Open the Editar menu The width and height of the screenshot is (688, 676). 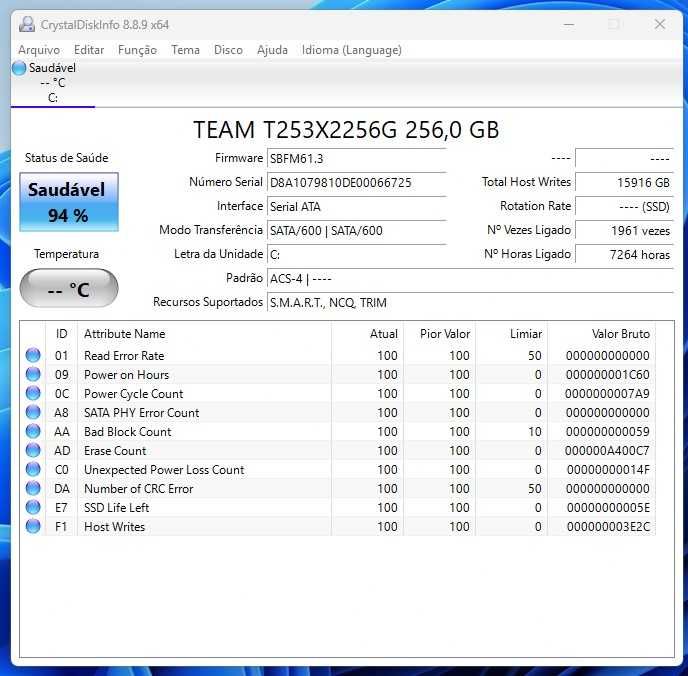[89, 50]
